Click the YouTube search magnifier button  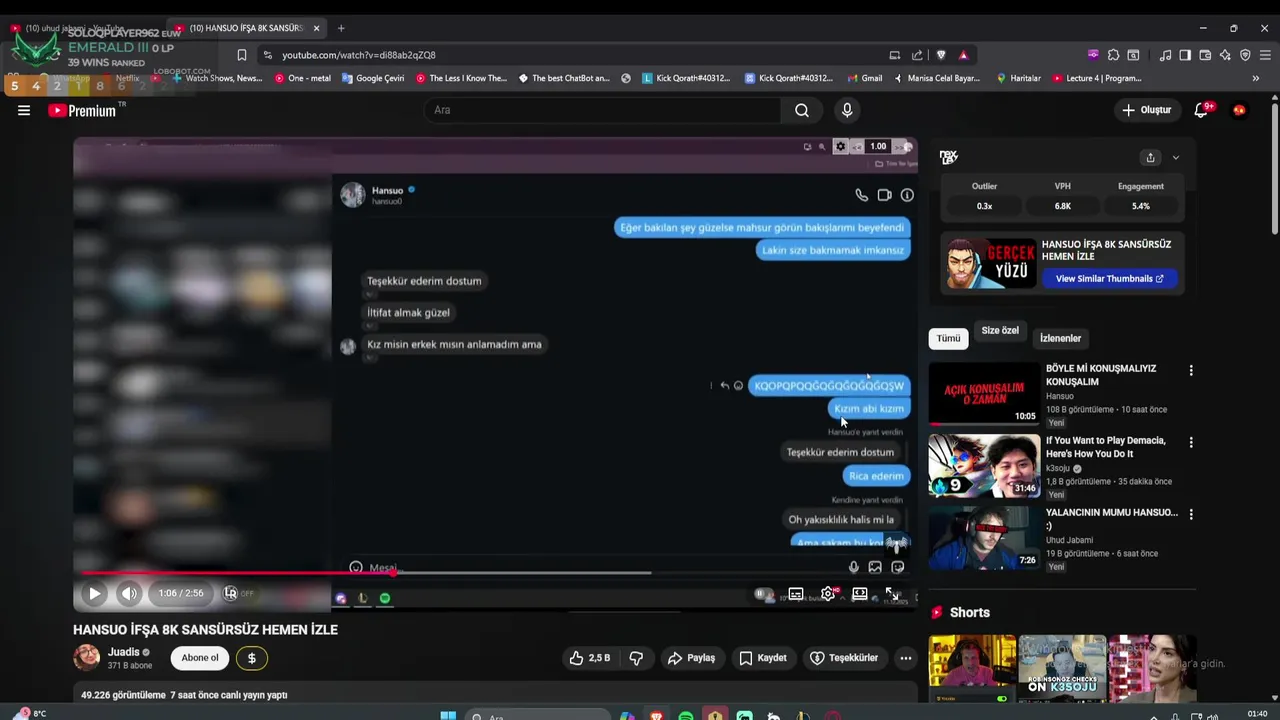point(802,110)
